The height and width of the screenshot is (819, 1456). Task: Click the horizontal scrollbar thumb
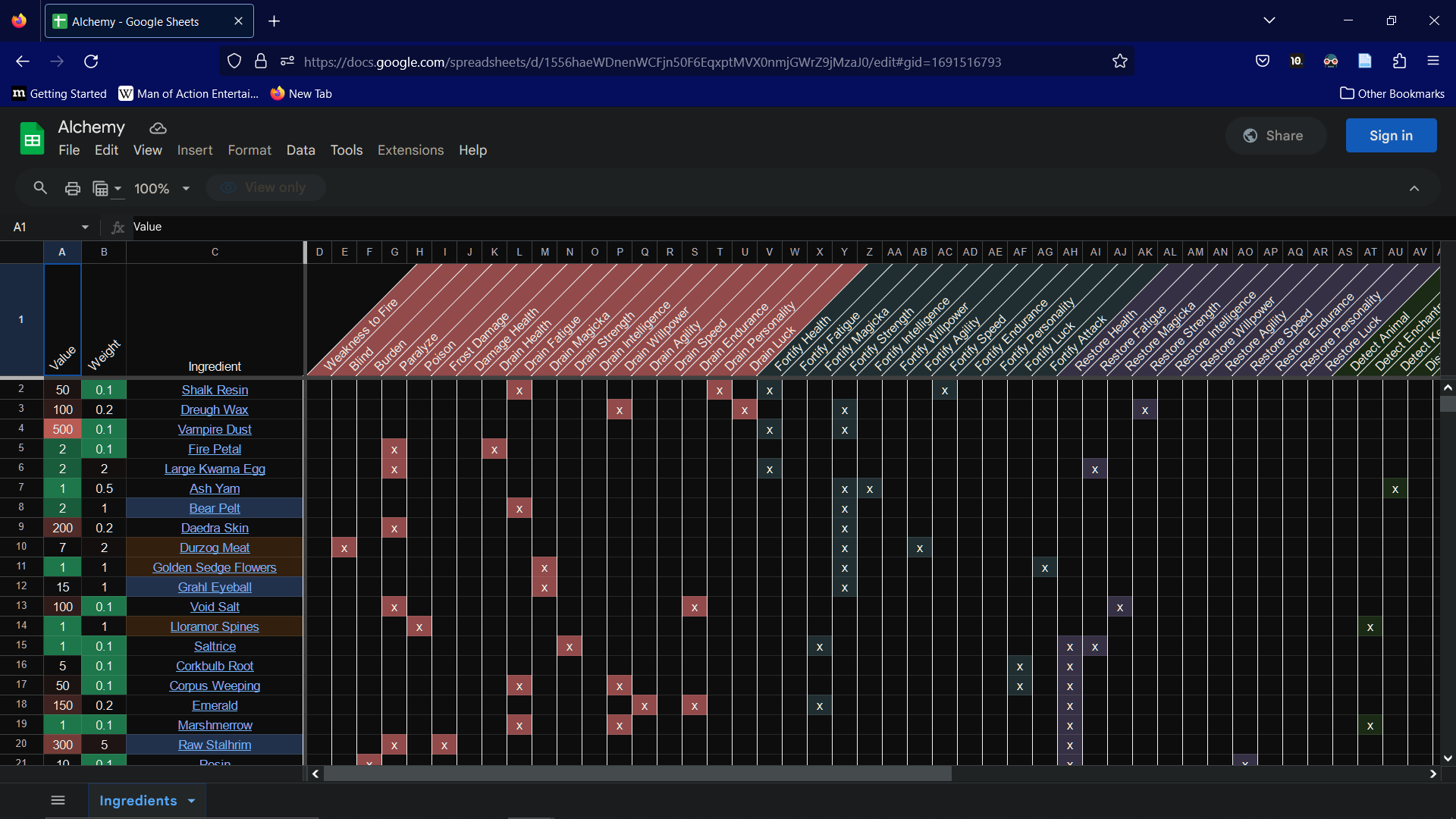pos(637,773)
